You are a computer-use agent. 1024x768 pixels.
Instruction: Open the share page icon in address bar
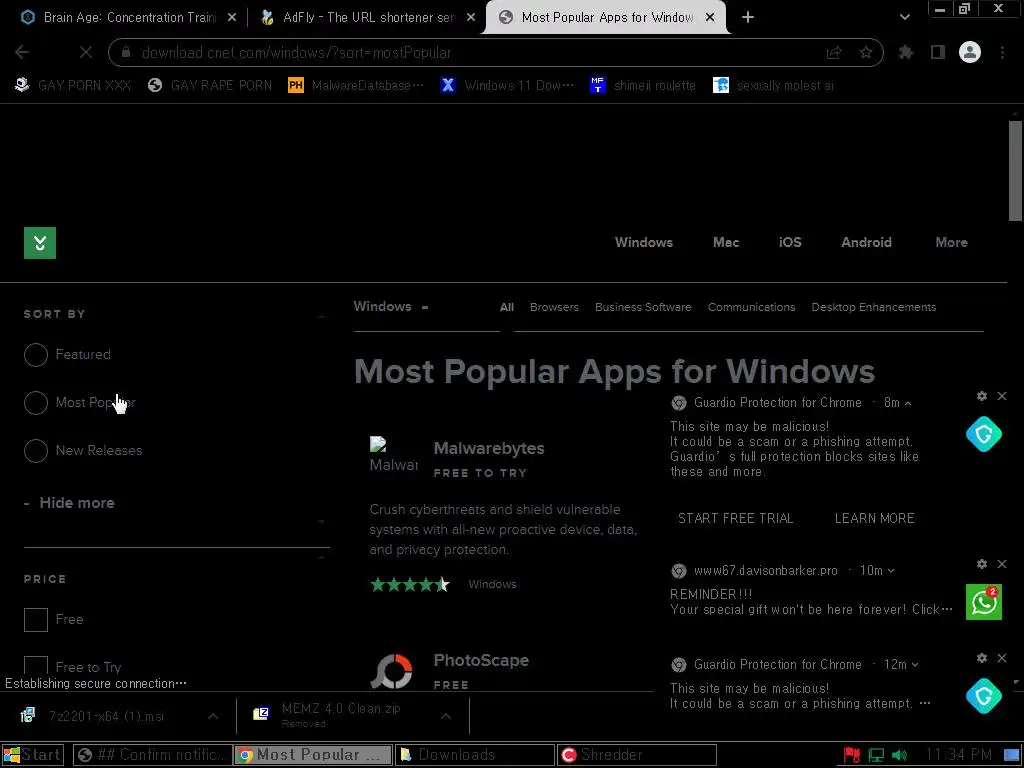click(834, 52)
